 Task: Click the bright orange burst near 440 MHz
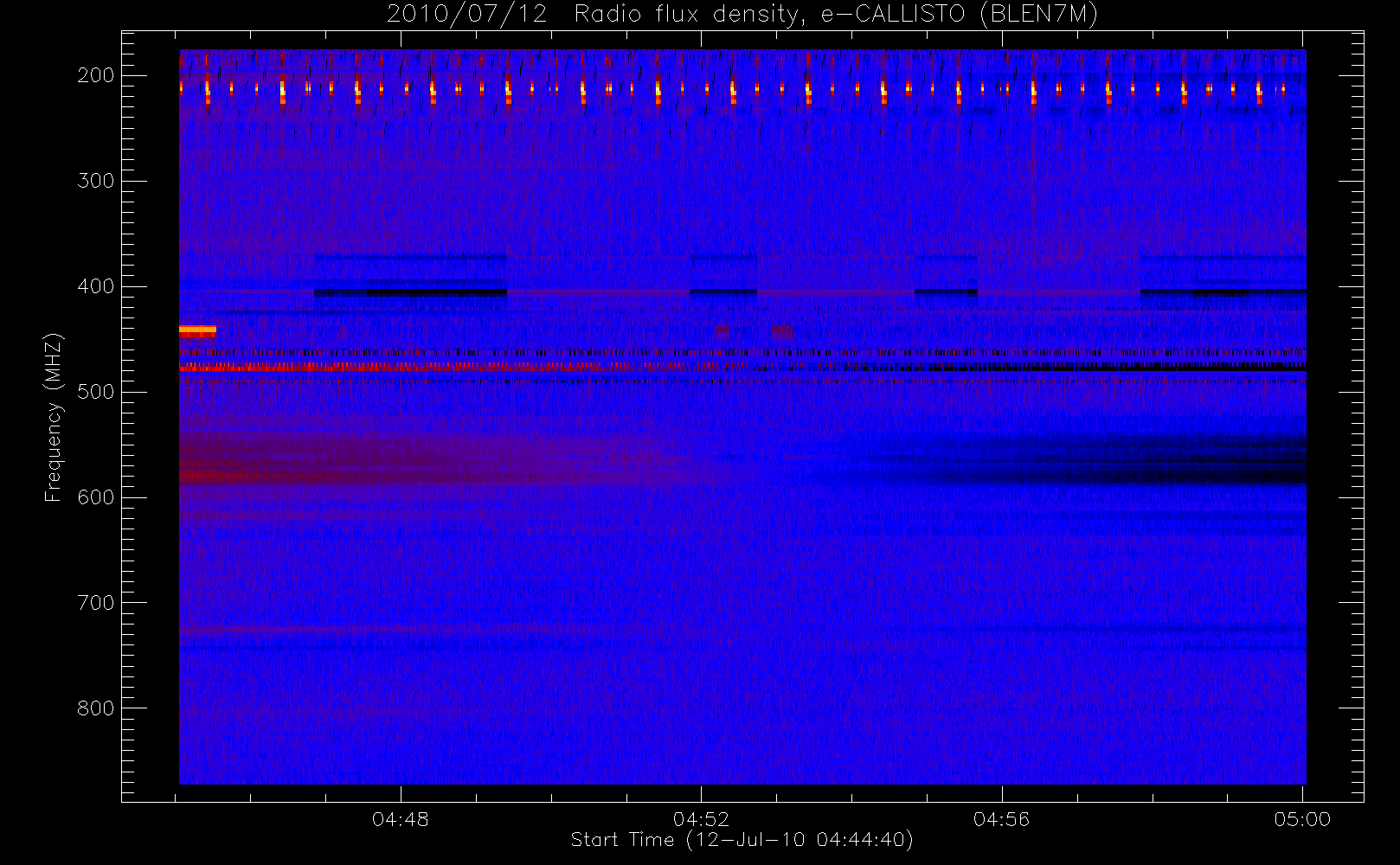click(197, 330)
